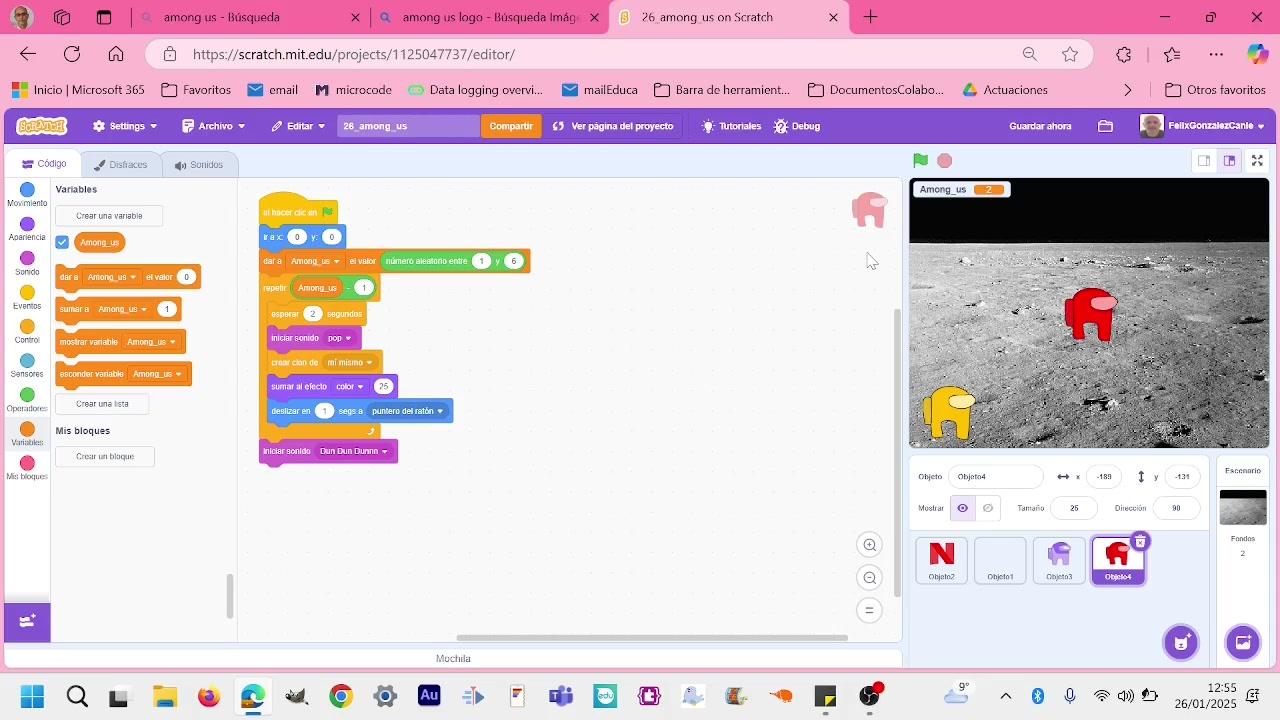Open the Archivo menu
The height and width of the screenshot is (720, 1280).
click(x=214, y=126)
